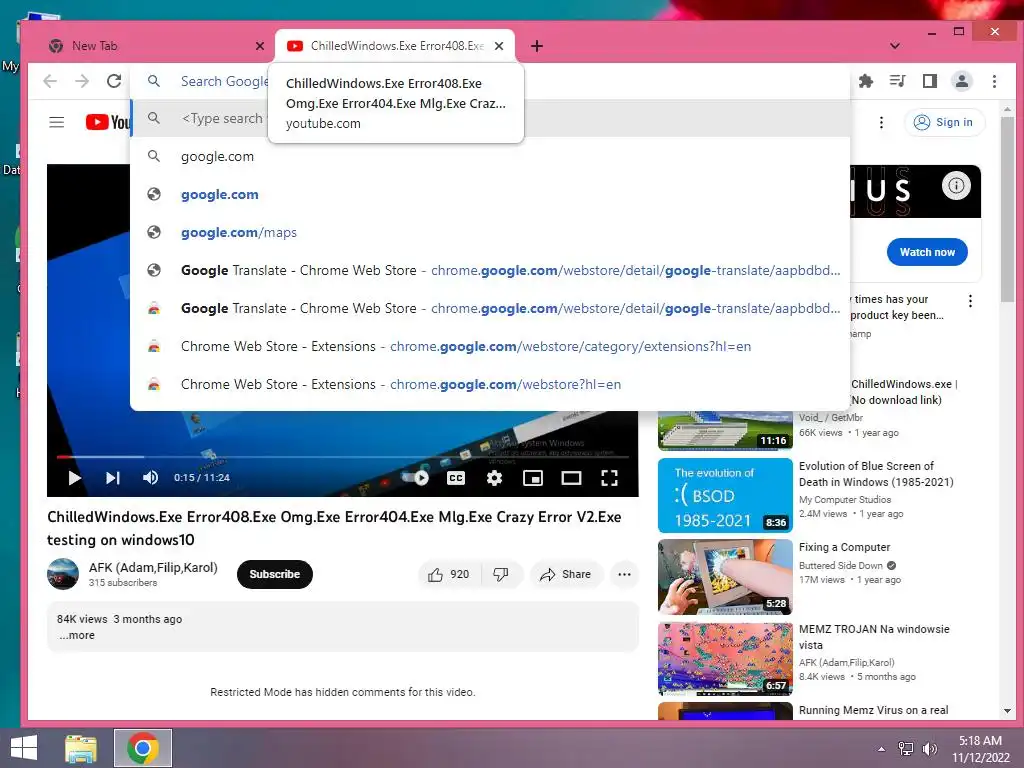Expand description with ...more
Image resolution: width=1024 pixels, height=768 pixels.
tap(77, 635)
